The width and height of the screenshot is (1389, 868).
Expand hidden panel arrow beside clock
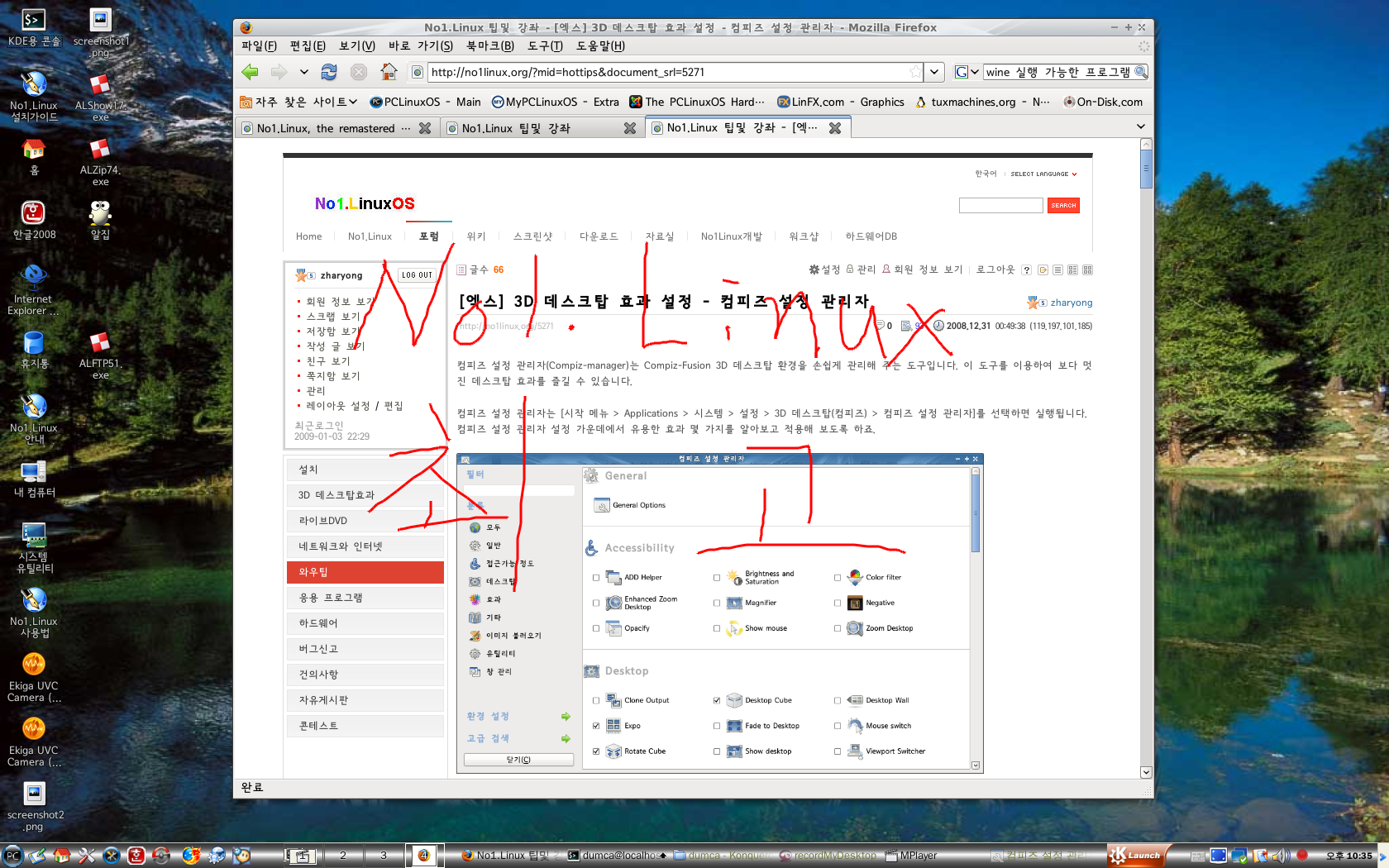coord(1382,856)
